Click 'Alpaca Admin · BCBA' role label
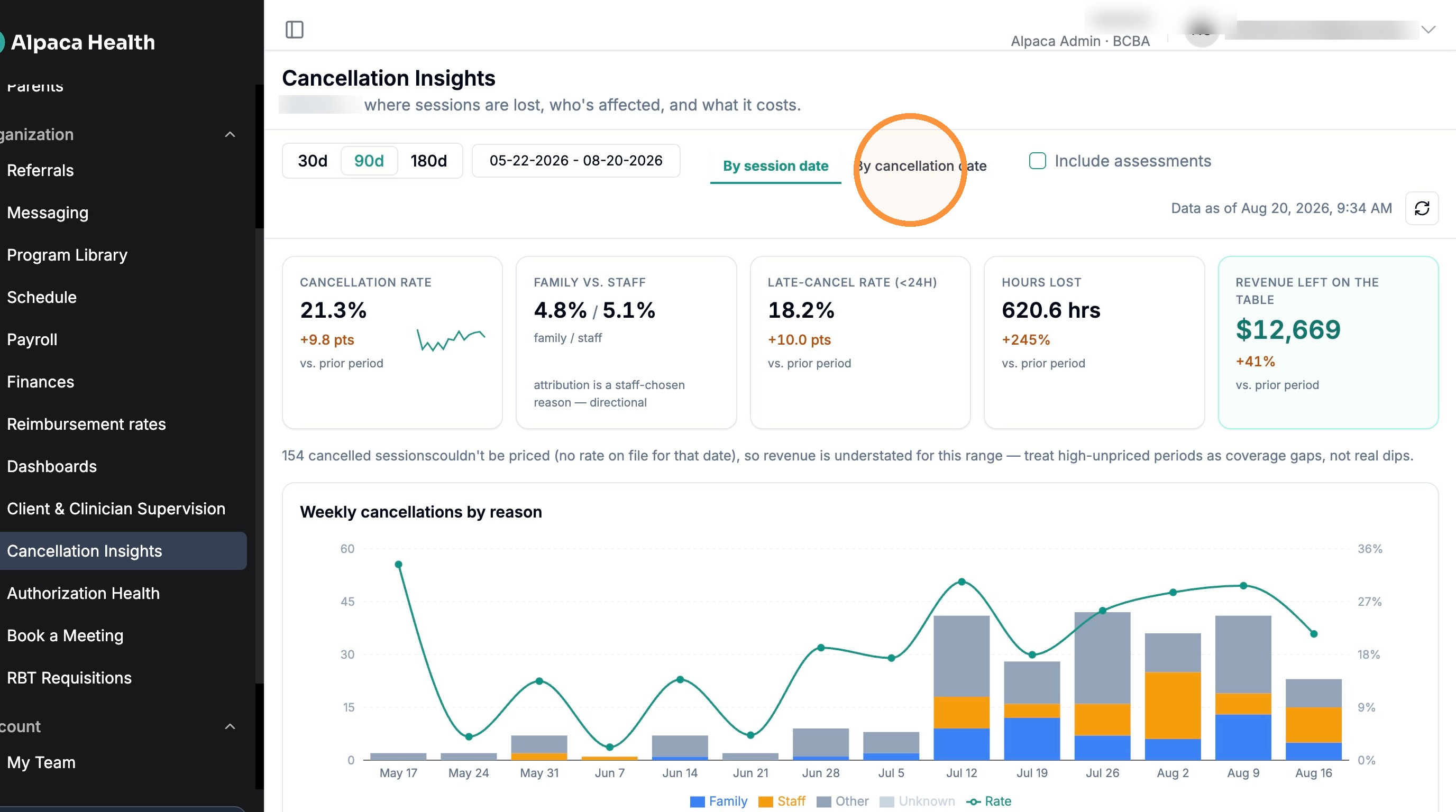 point(1080,41)
